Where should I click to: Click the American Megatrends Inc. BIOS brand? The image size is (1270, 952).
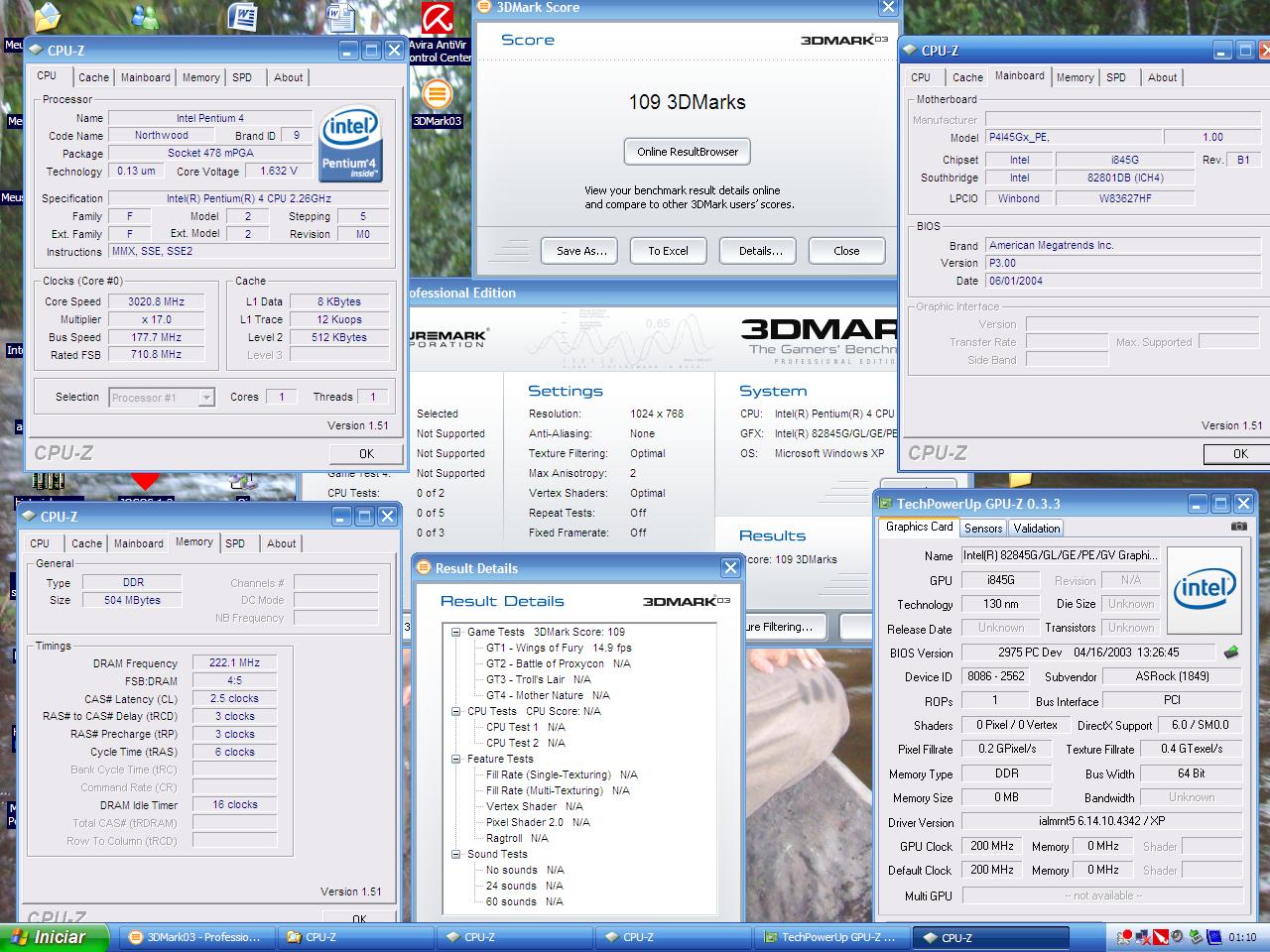click(1122, 245)
